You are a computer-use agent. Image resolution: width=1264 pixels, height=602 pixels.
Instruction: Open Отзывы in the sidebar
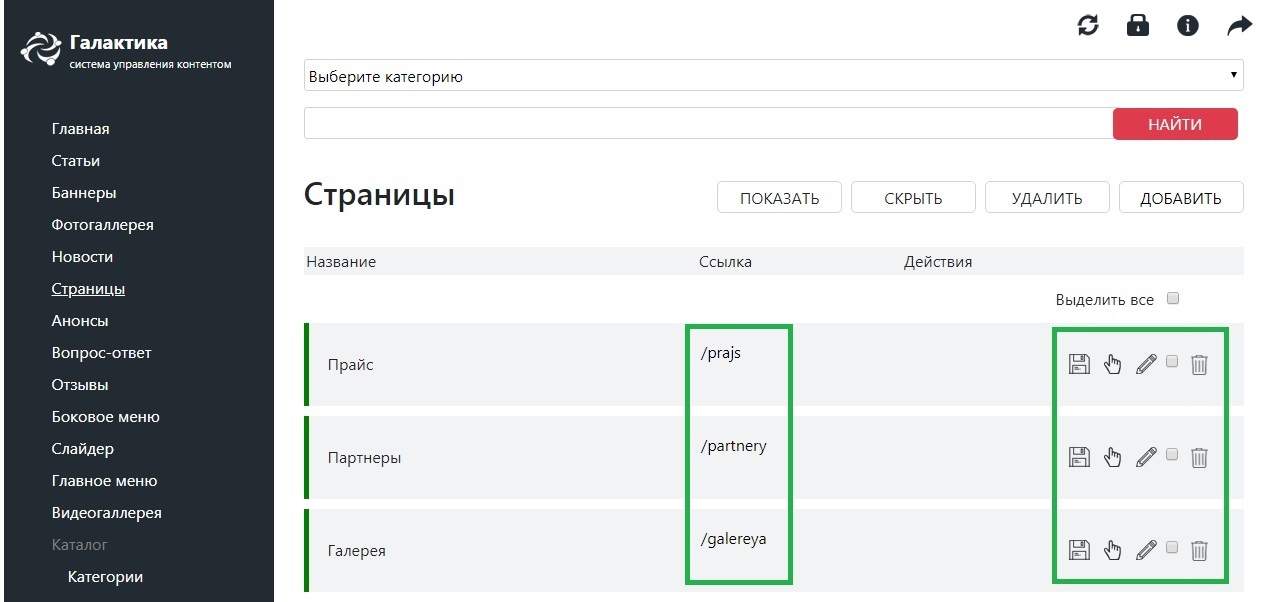(80, 385)
